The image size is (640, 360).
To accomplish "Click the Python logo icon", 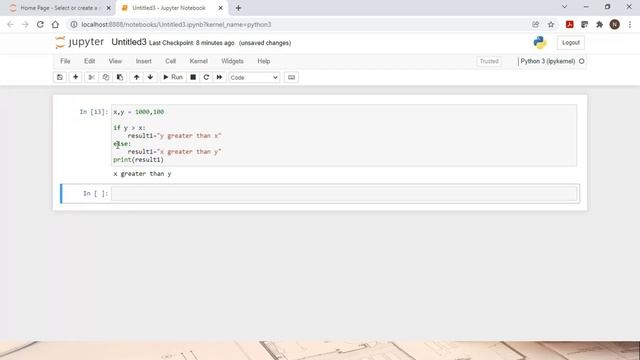I will pos(540,42).
